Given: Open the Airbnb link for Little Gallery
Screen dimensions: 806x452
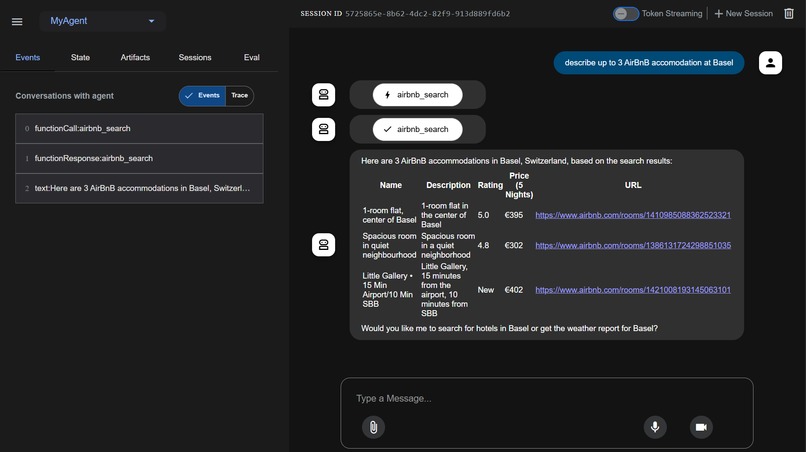Looking at the screenshot, I should click(x=633, y=290).
